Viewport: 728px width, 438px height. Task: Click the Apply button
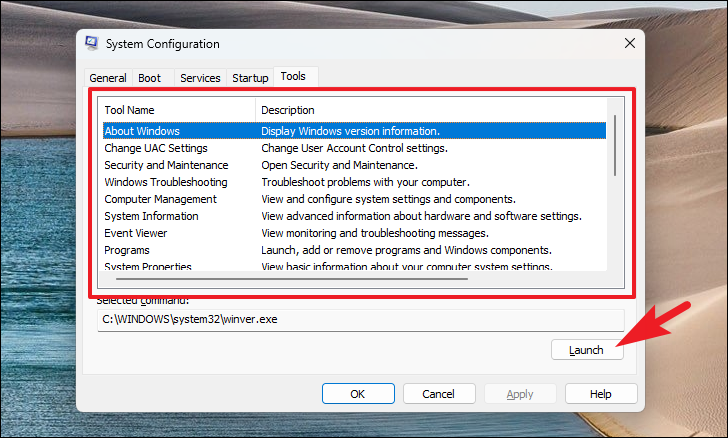520,394
